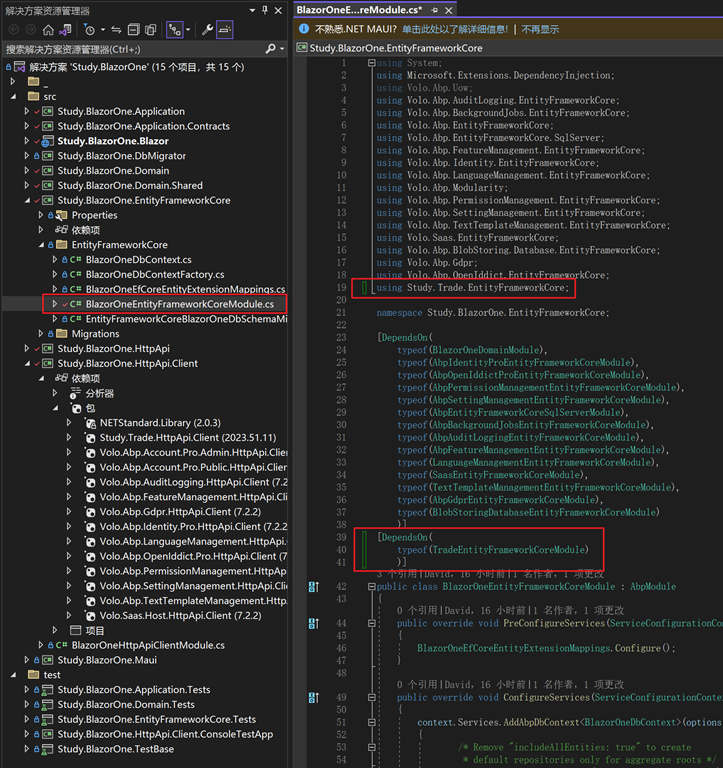This screenshot has height=768, width=723.
Task: Open the Solution Explorer window options dropdown
Action: click(x=252, y=10)
